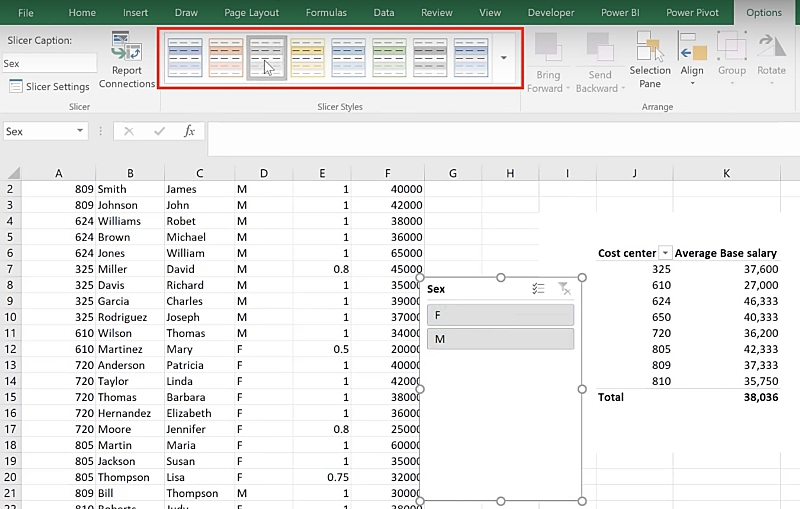
Task: Click the Insert Function fx icon
Action: [x=189, y=131]
